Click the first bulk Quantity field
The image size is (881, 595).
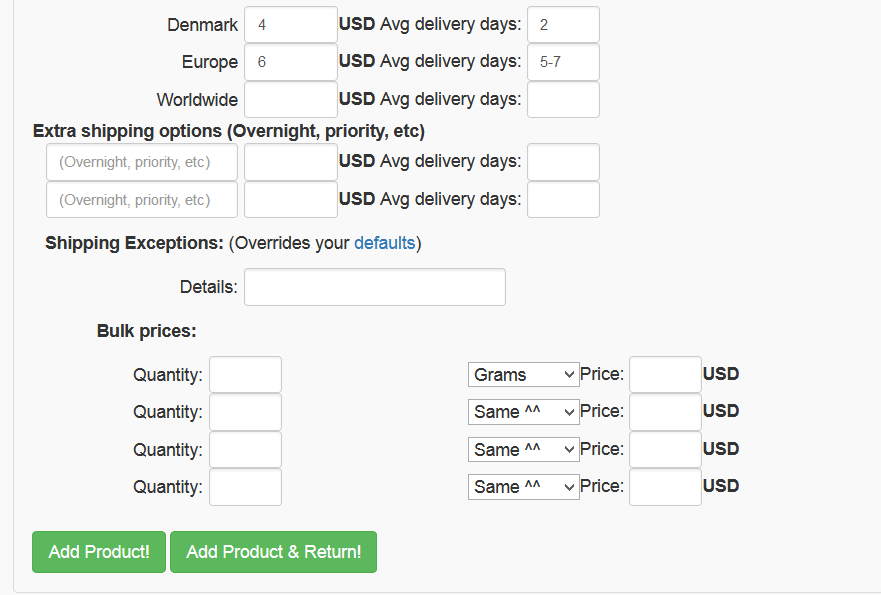tap(245, 375)
